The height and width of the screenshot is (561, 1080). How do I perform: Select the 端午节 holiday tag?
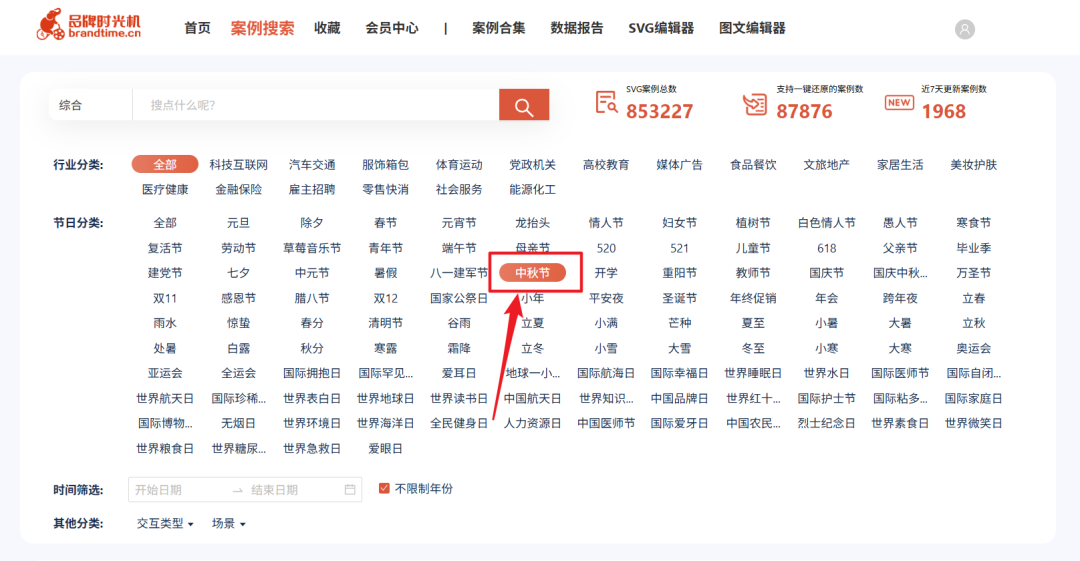459,248
